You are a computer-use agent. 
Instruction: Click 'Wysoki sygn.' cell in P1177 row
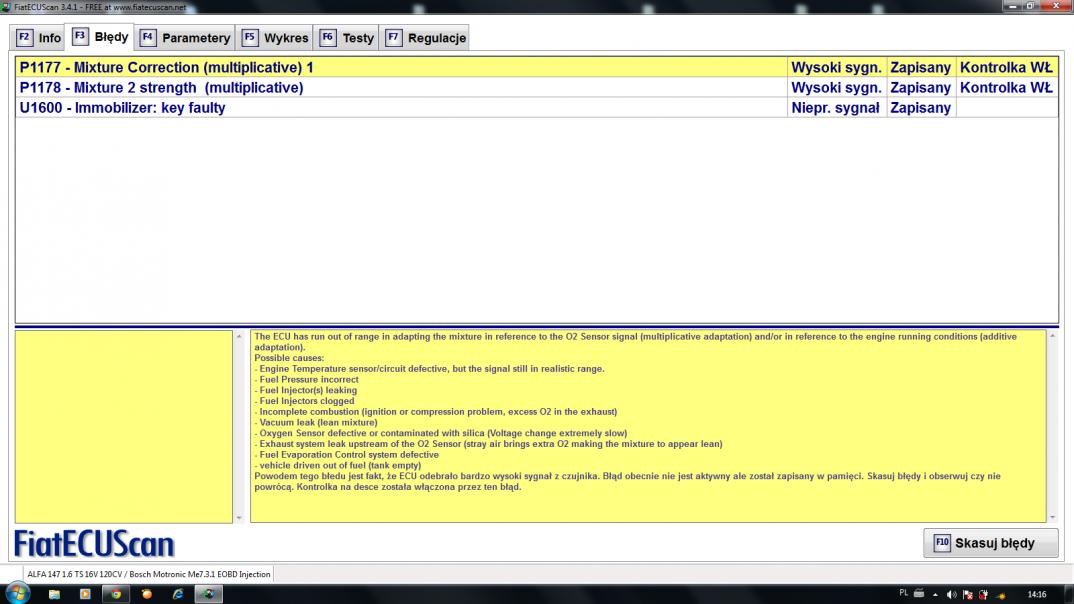click(x=836, y=67)
